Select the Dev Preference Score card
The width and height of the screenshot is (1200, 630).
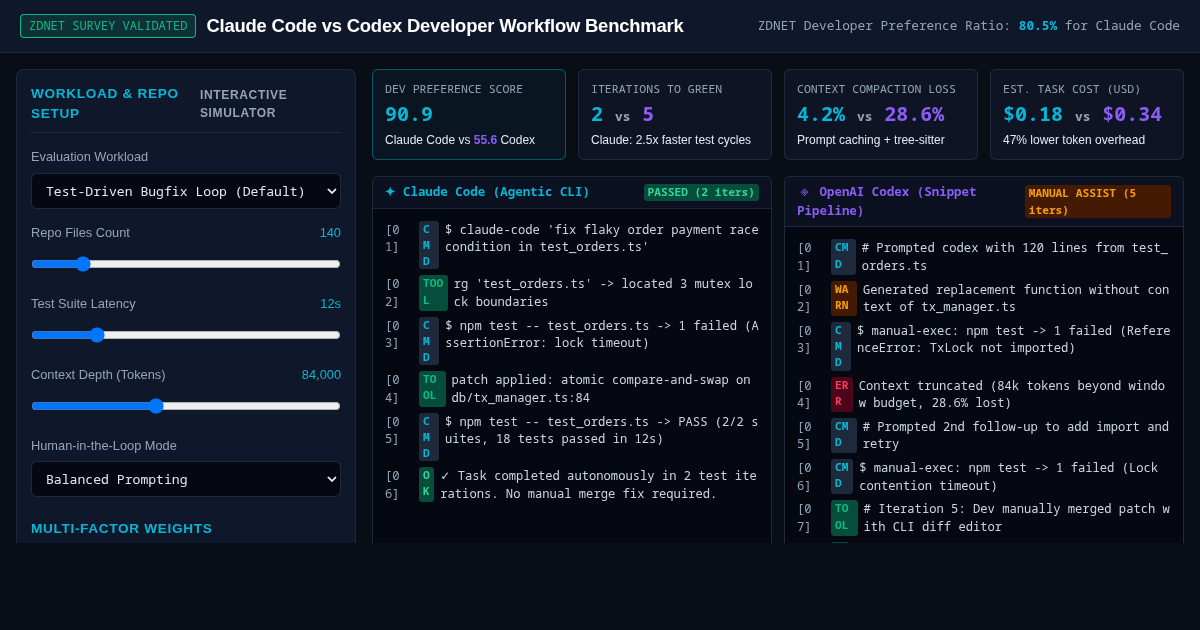point(469,115)
